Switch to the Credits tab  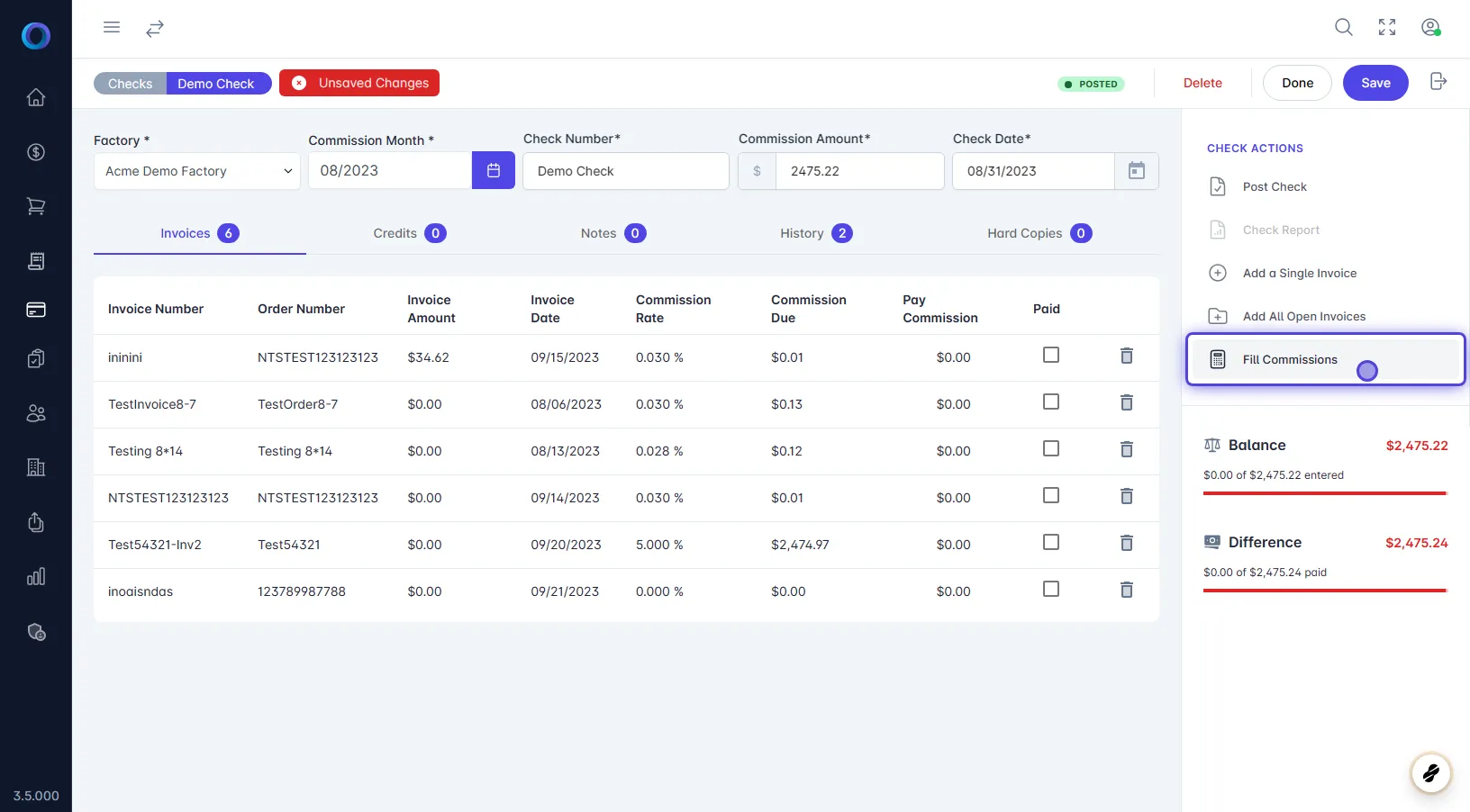(410, 233)
